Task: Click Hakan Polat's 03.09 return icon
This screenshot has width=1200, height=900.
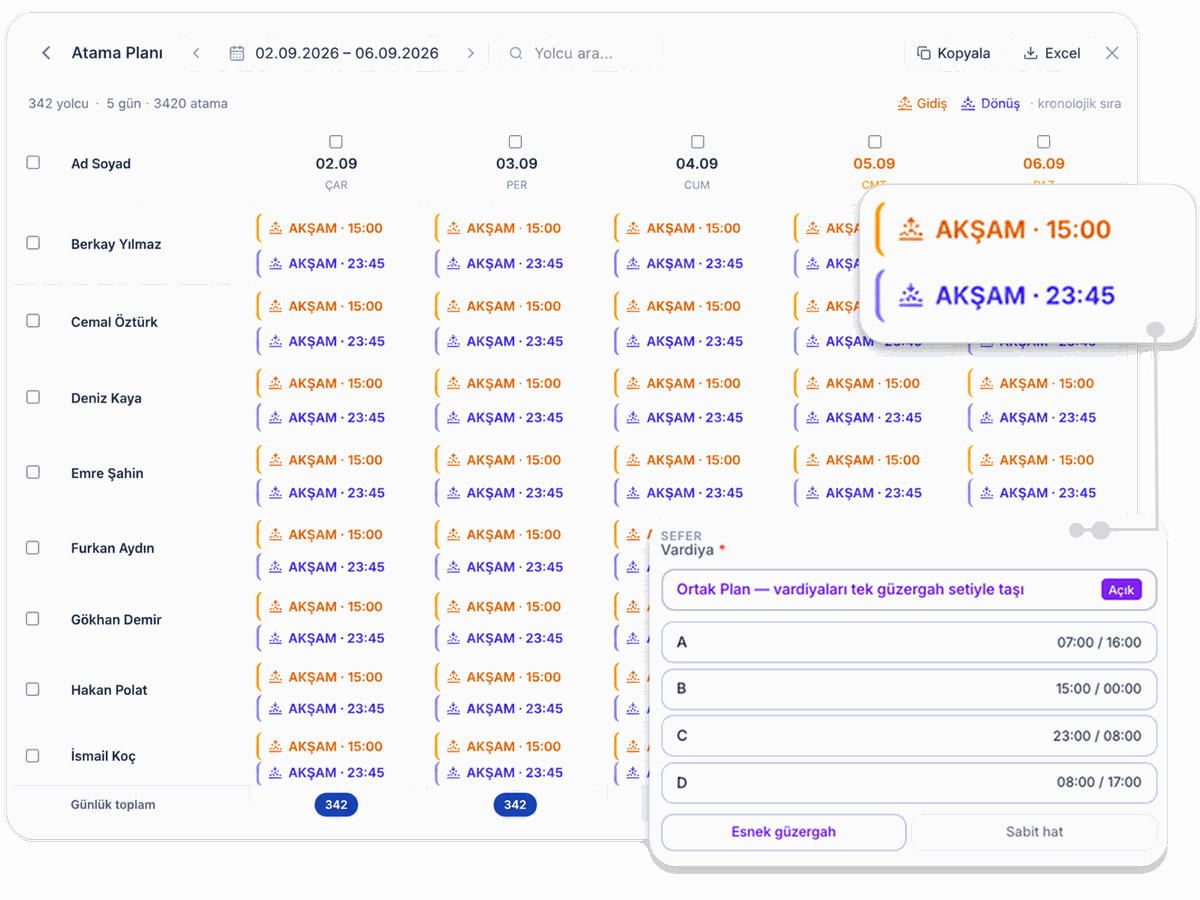Action: tap(454, 709)
